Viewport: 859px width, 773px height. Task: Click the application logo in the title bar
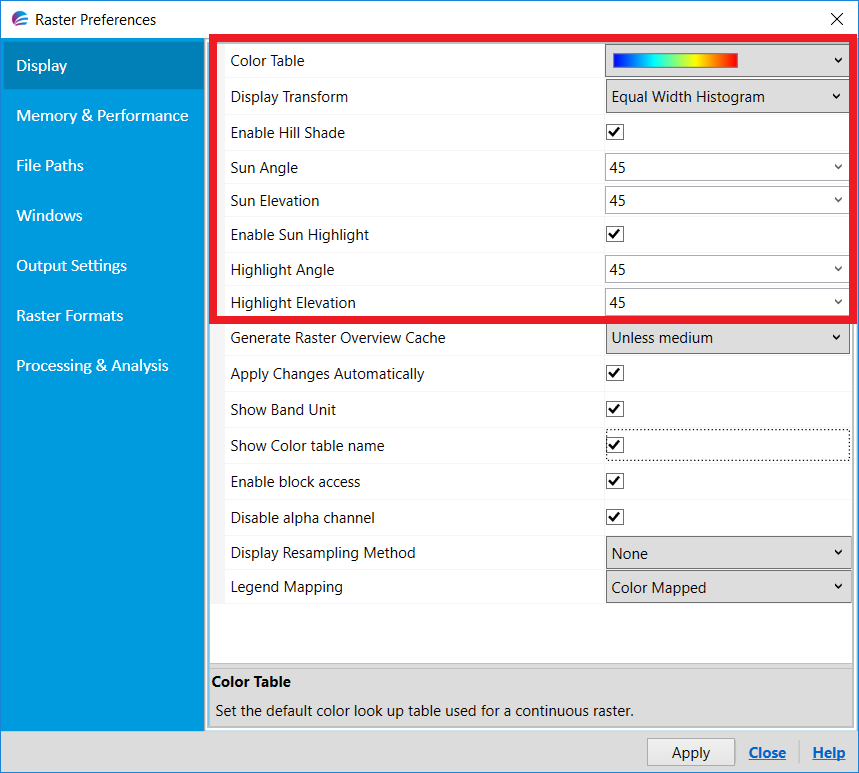pyautogui.click(x=20, y=19)
